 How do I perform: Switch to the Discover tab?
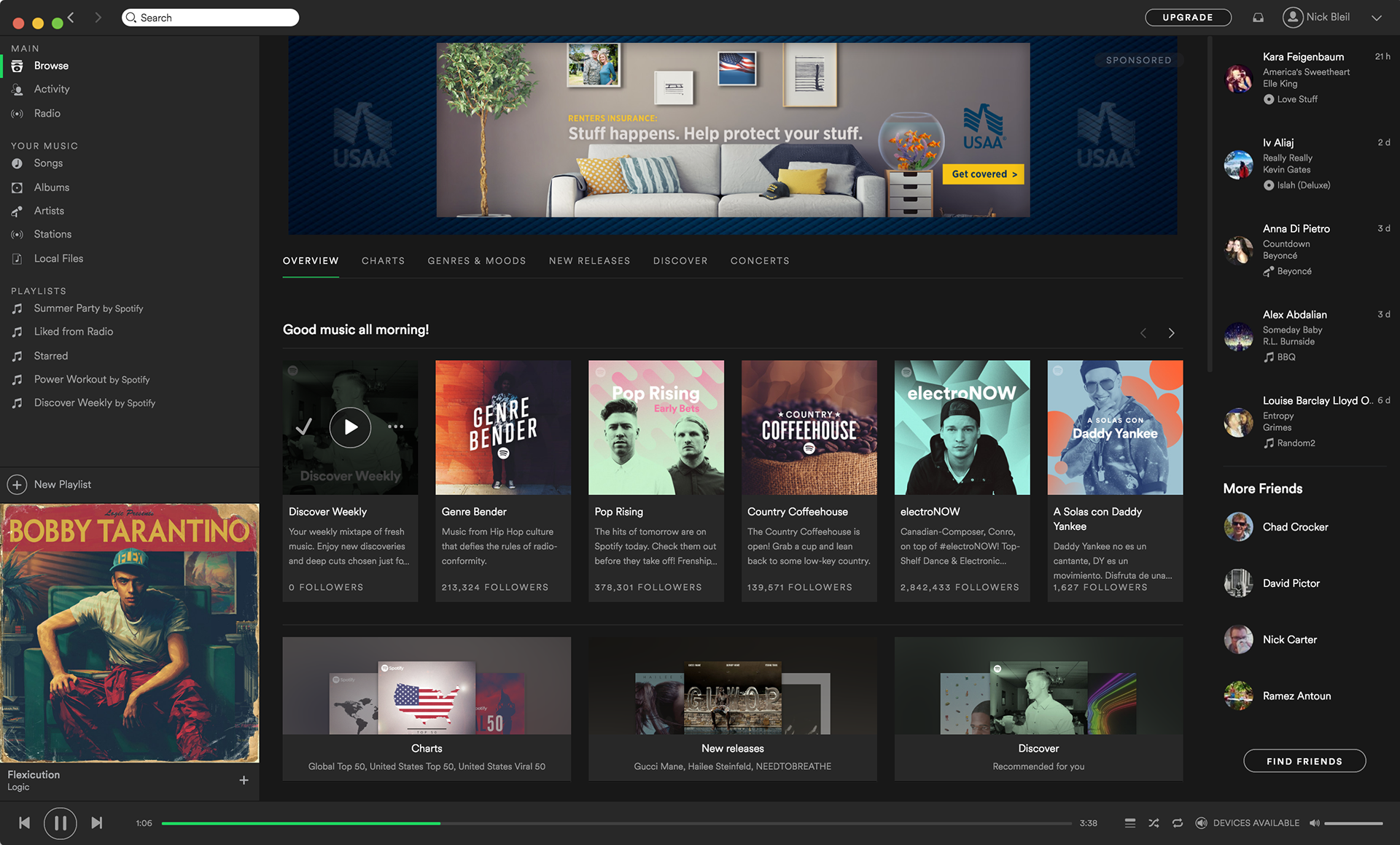tap(680, 261)
